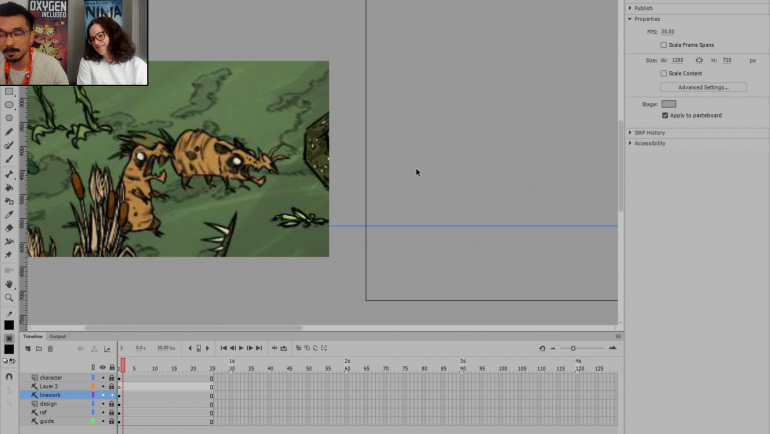Click the New Folder icon in Timeline
Viewport: 770px width, 434px height.
[39, 349]
